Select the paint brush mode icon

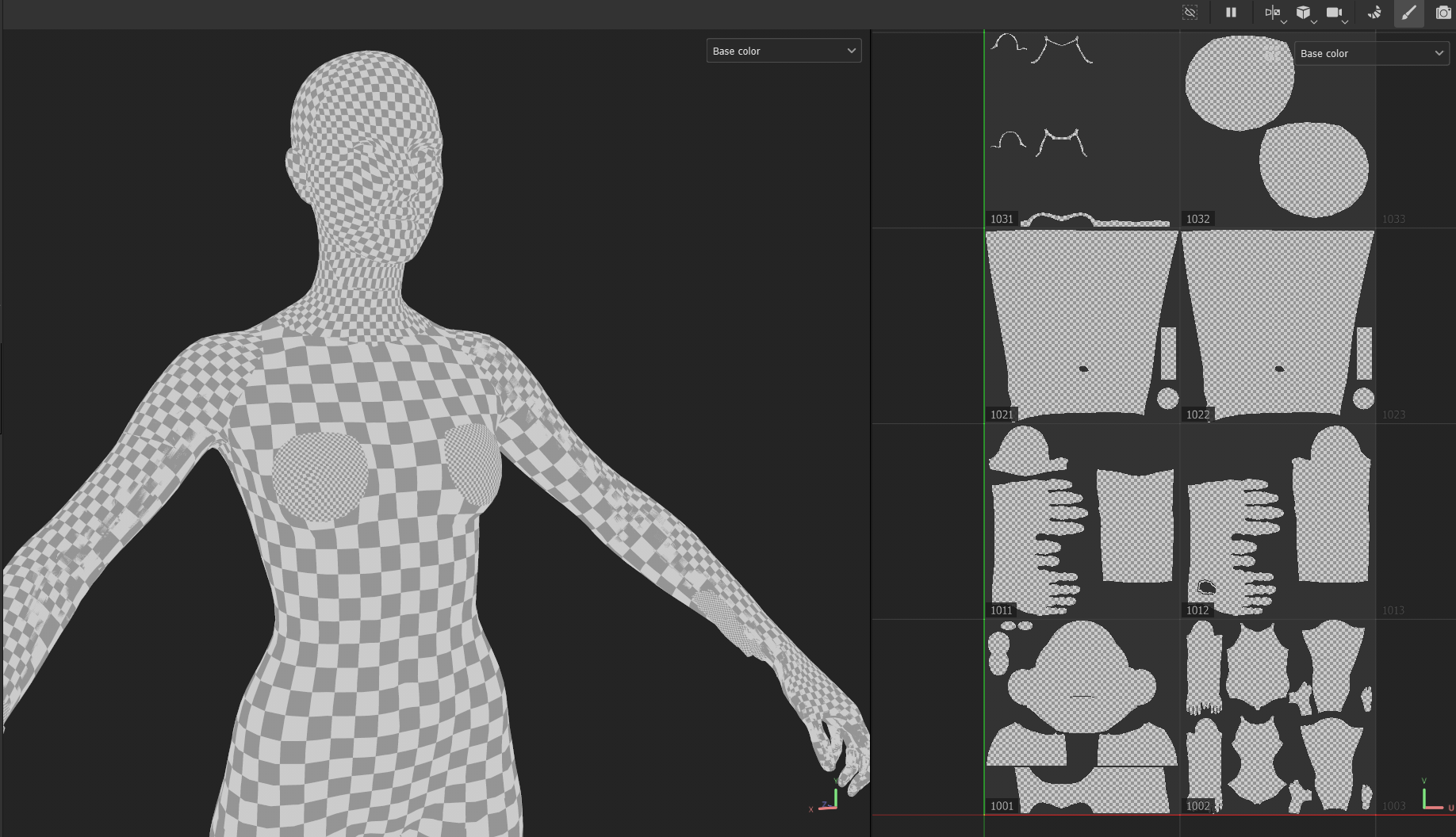pos(1408,13)
